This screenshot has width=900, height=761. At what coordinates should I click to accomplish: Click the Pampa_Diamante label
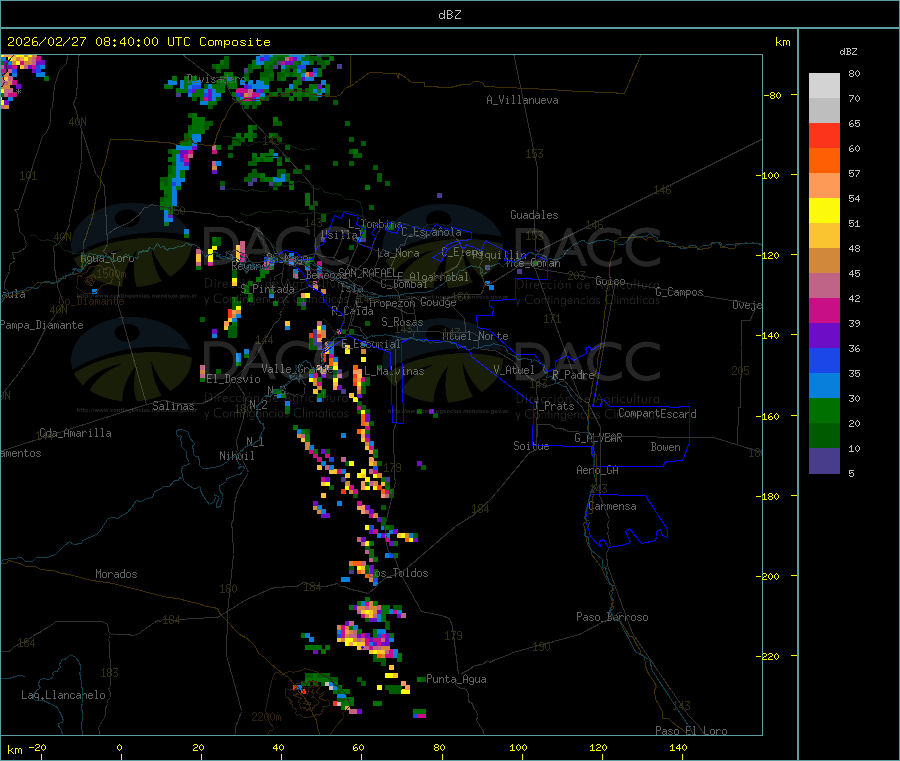point(41,325)
